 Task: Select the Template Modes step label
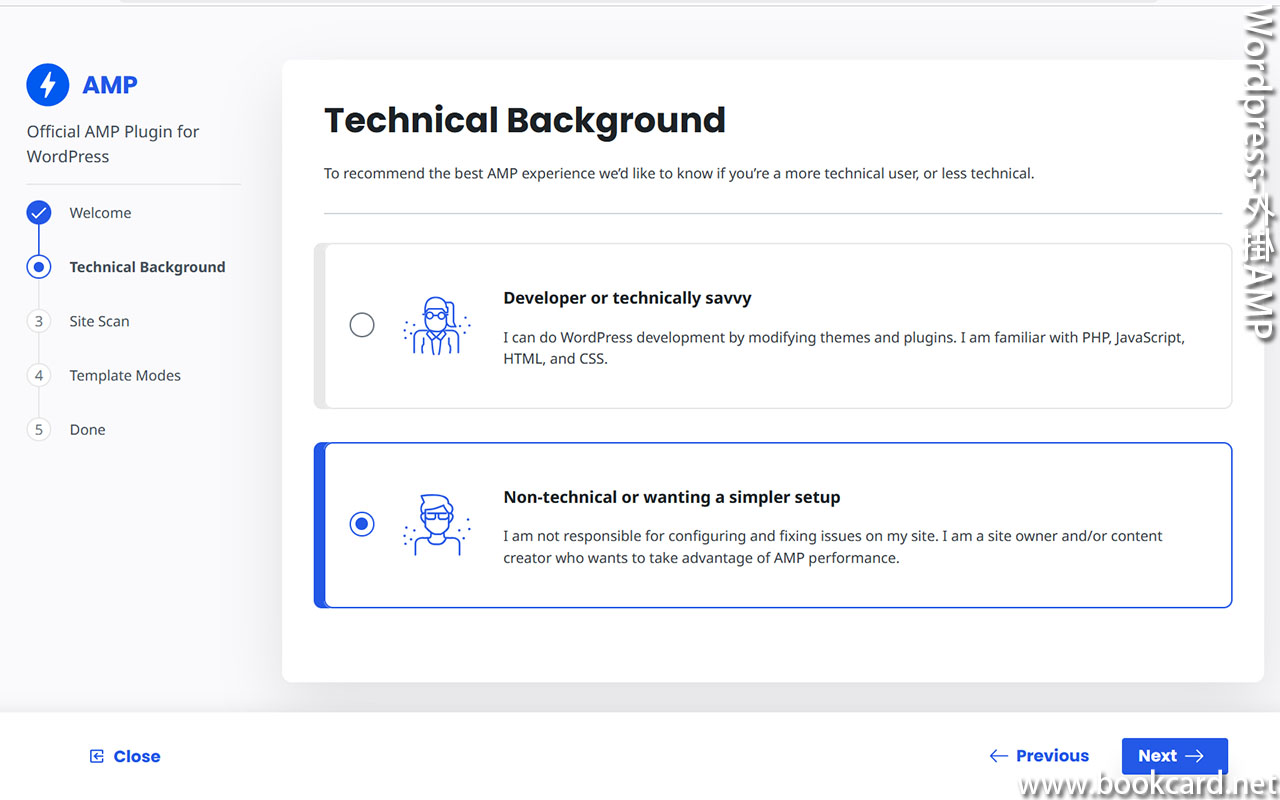click(125, 376)
